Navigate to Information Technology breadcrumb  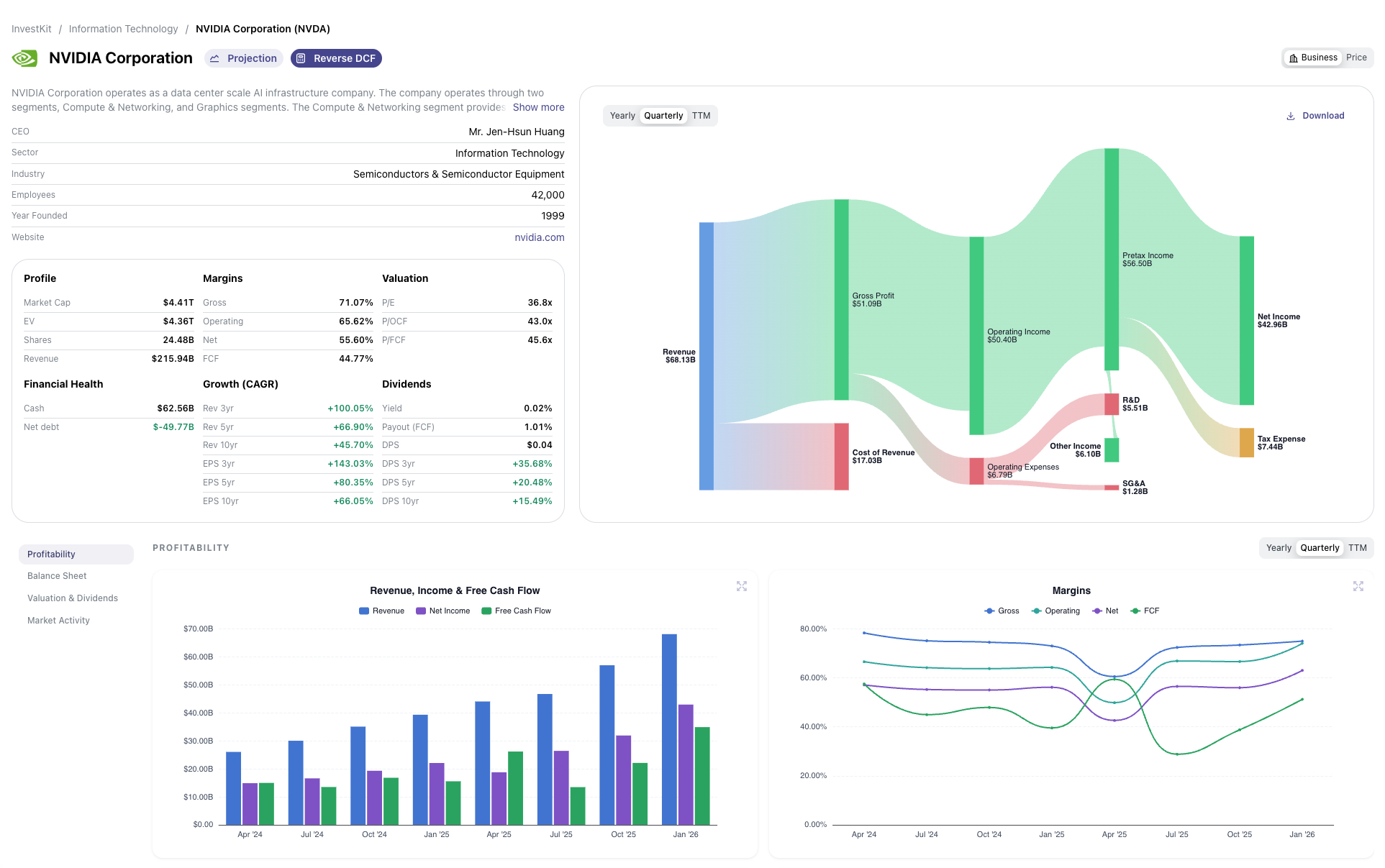point(123,29)
